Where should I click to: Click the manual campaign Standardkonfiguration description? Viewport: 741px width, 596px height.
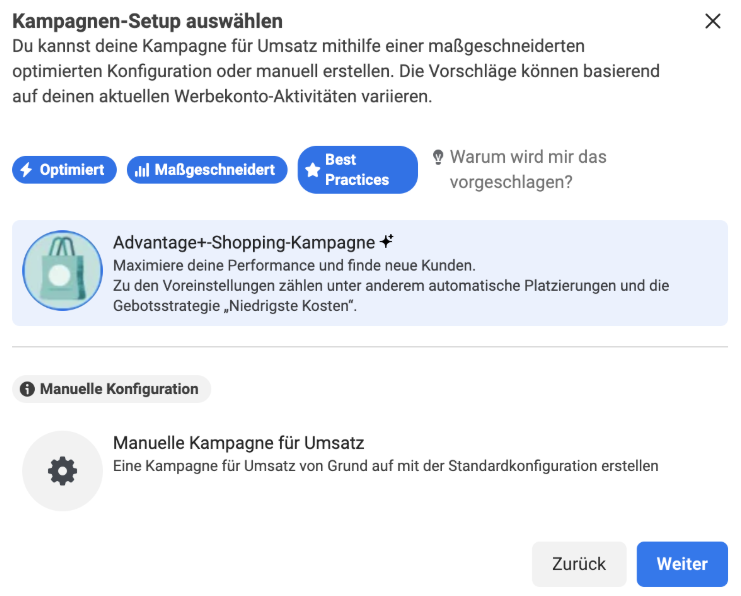point(385,466)
